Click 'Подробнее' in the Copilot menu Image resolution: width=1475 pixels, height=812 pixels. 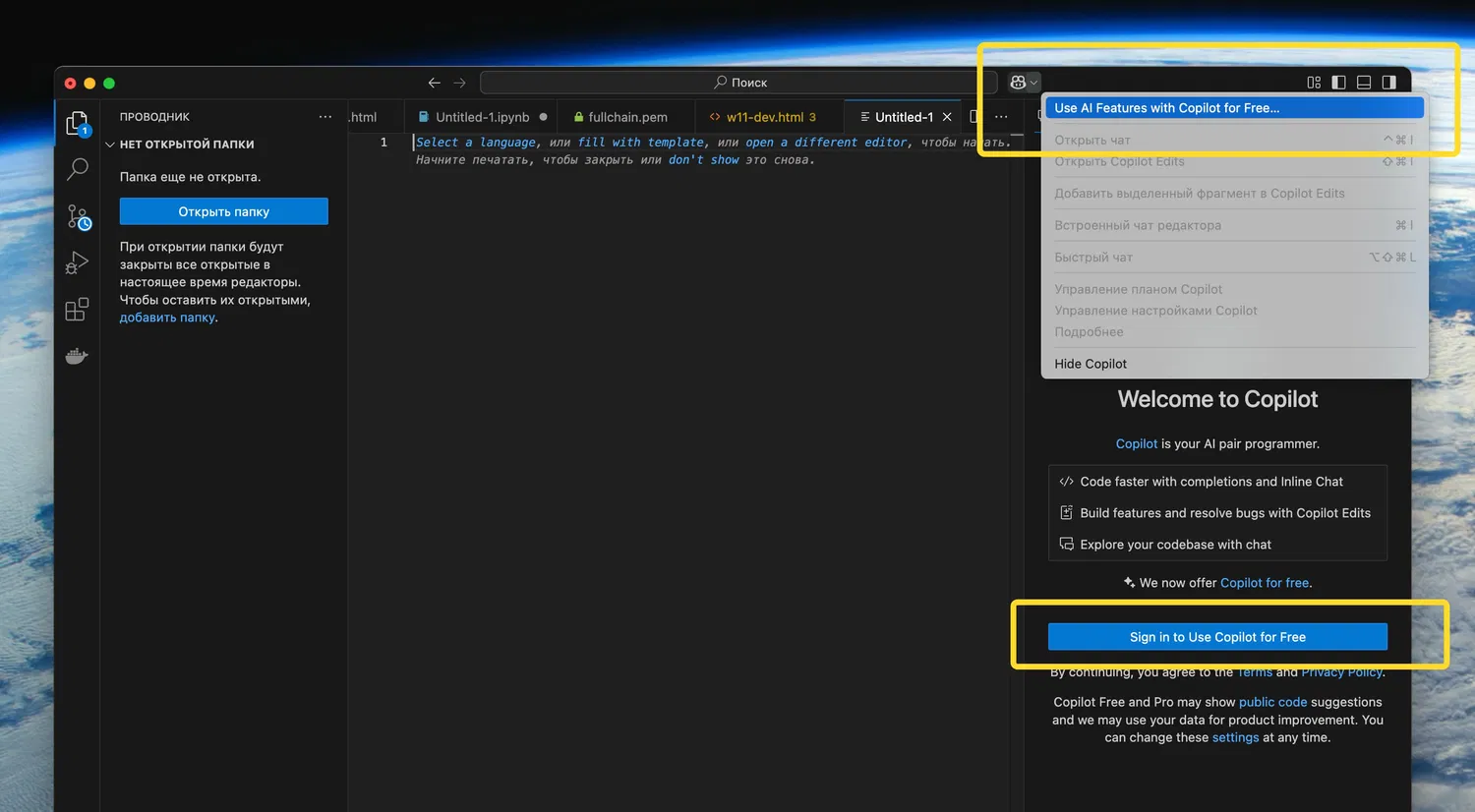click(x=1234, y=332)
